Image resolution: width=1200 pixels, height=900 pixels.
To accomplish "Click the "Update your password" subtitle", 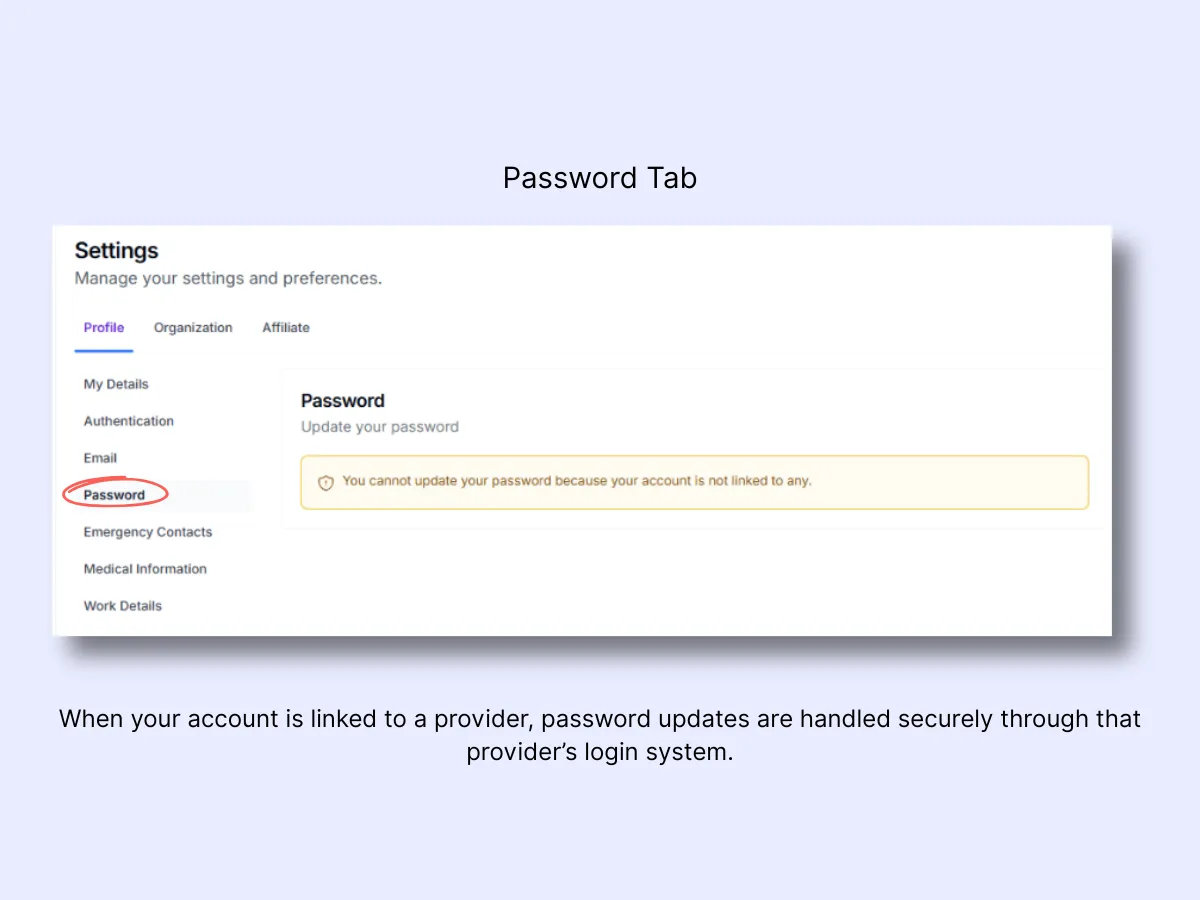I will (x=380, y=427).
